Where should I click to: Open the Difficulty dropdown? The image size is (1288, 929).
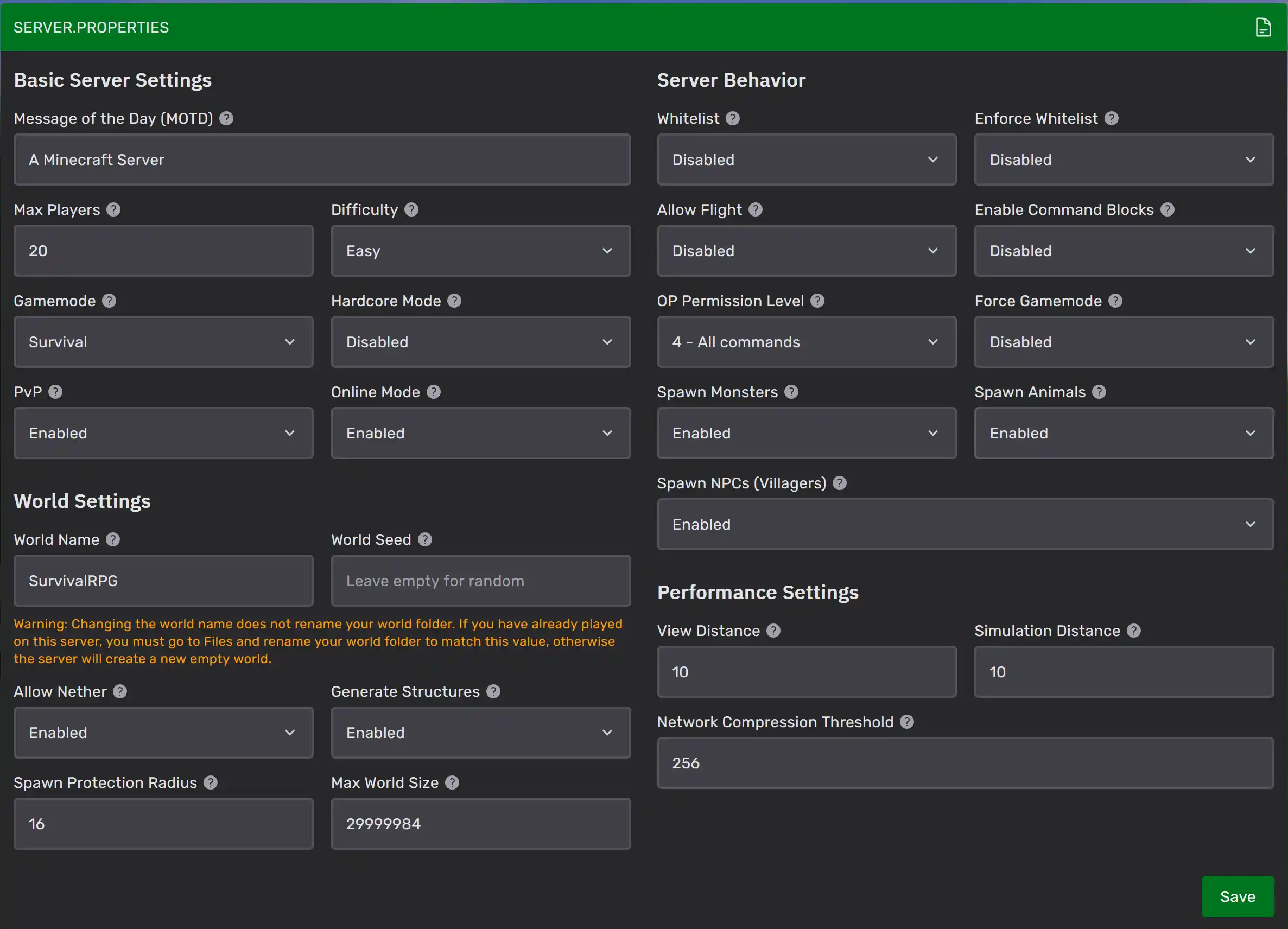480,250
